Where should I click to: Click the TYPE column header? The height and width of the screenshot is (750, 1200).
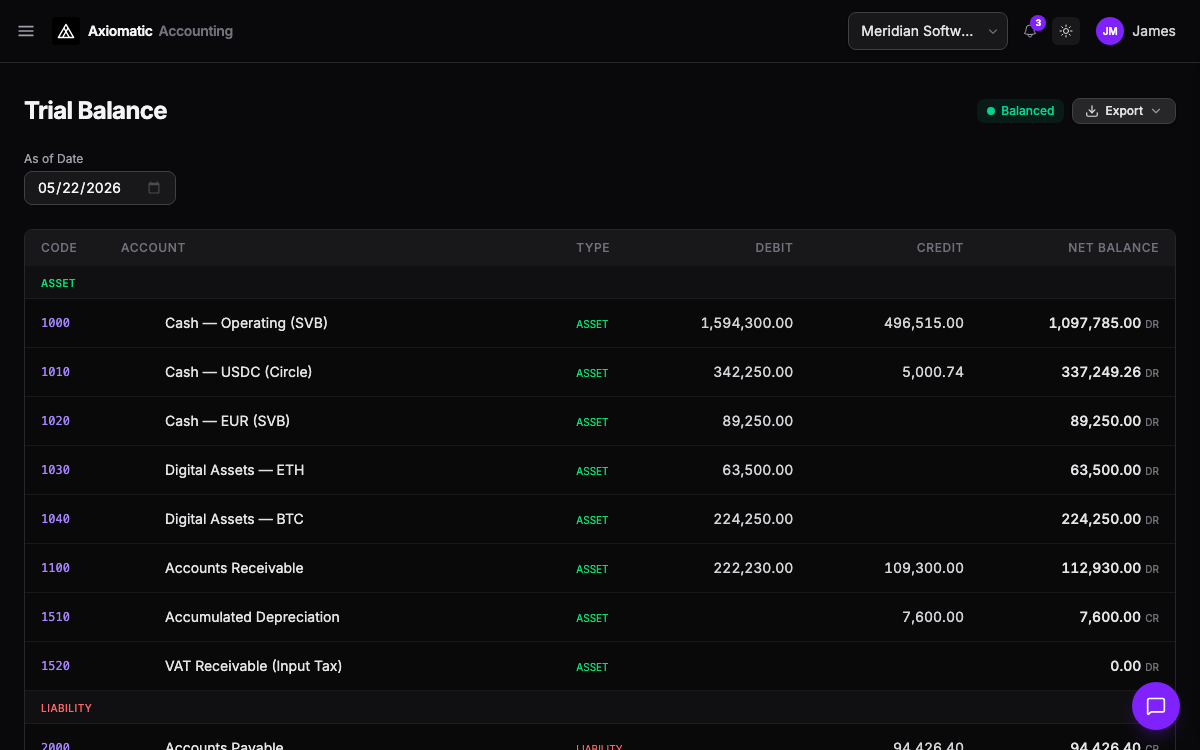[x=593, y=248]
